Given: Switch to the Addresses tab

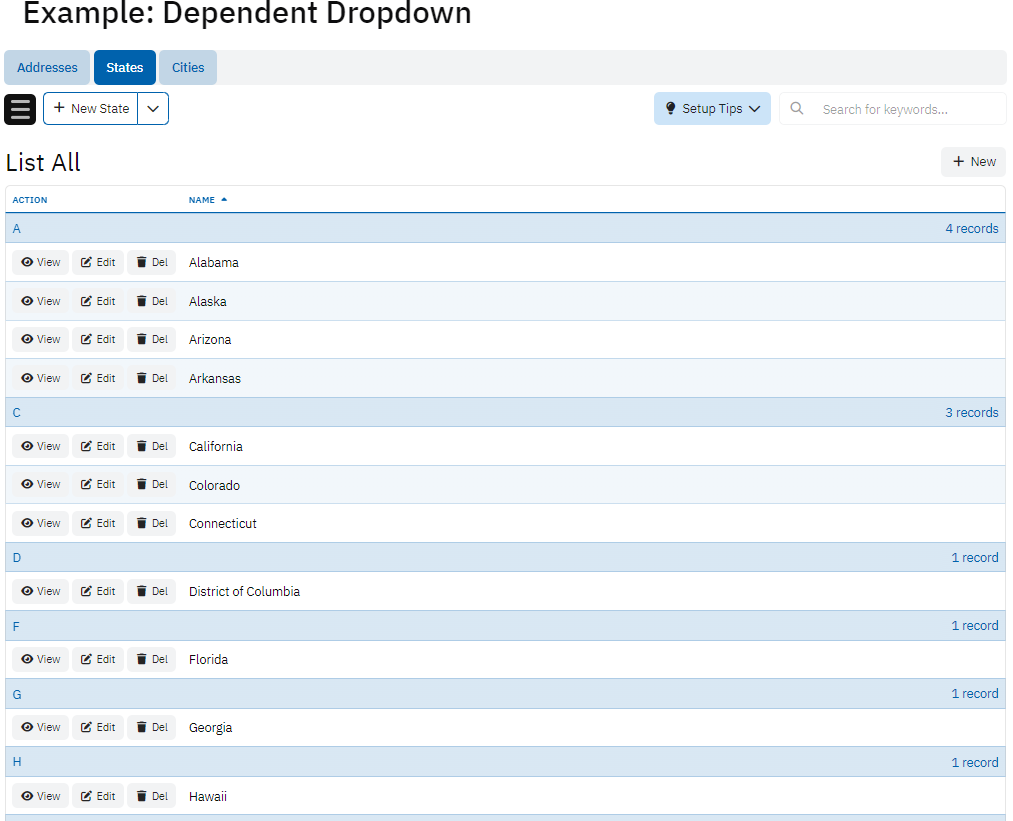Looking at the screenshot, I should (47, 68).
